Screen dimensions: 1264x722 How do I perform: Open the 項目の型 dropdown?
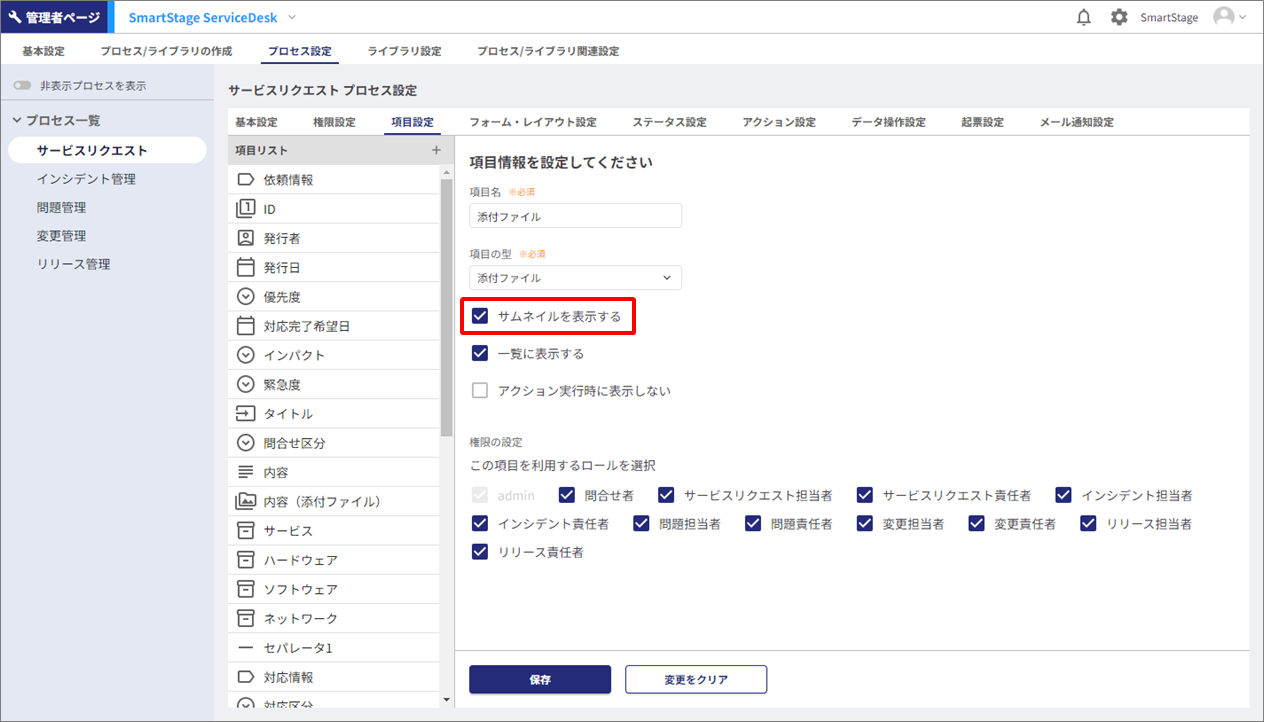tap(575, 278)
